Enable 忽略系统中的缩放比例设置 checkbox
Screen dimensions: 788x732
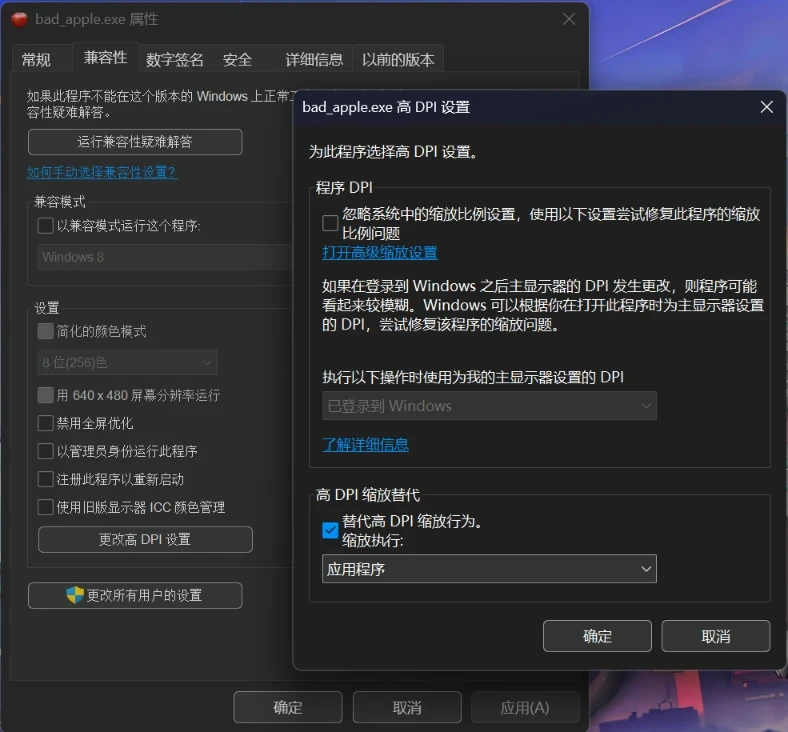tap(330, 223)
